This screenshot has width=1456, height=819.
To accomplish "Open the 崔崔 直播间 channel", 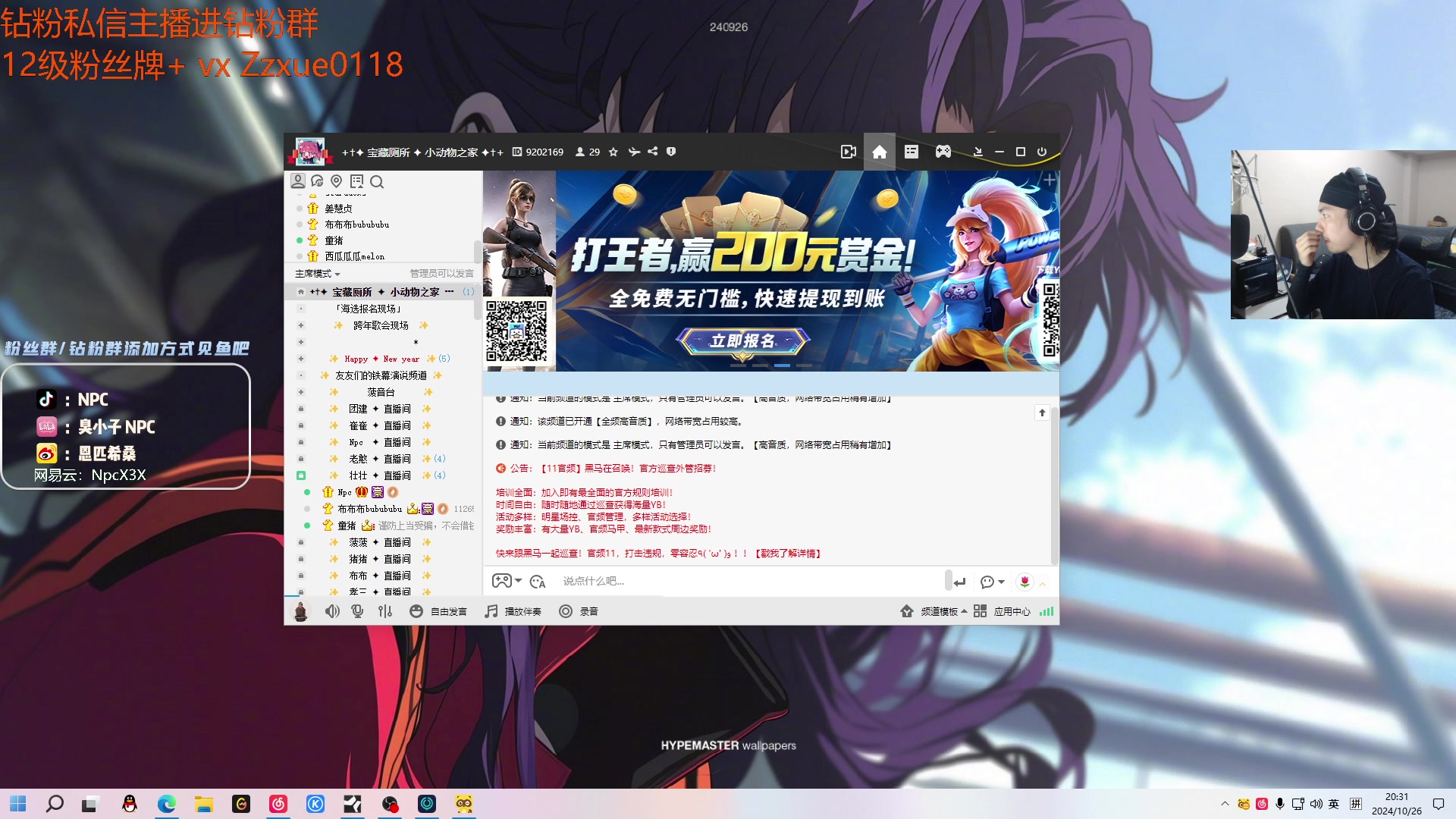I will 380,425.
